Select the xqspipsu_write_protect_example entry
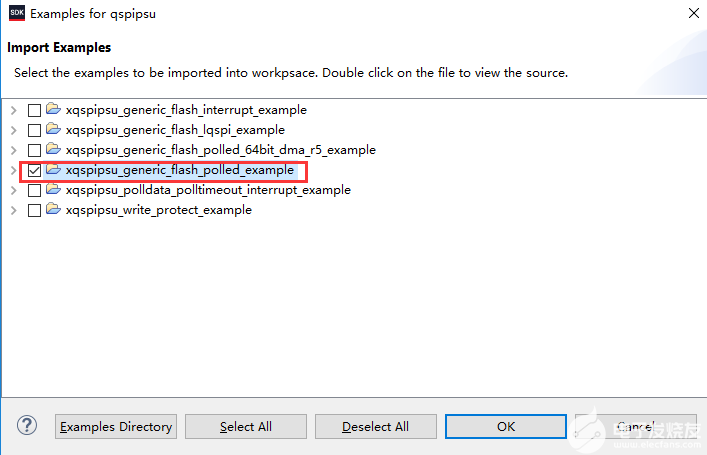The image size is (707, 455). tap(158, 210)
